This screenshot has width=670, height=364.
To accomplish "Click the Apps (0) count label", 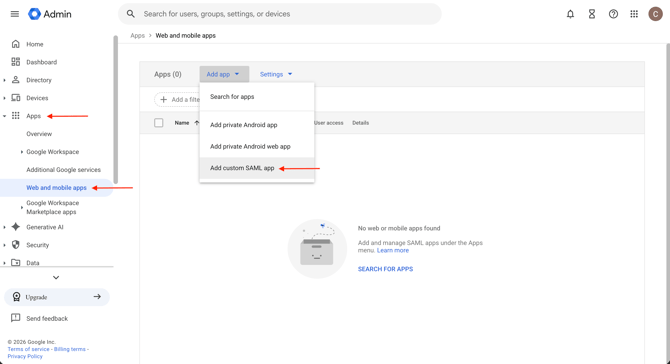I will point(168,74).
